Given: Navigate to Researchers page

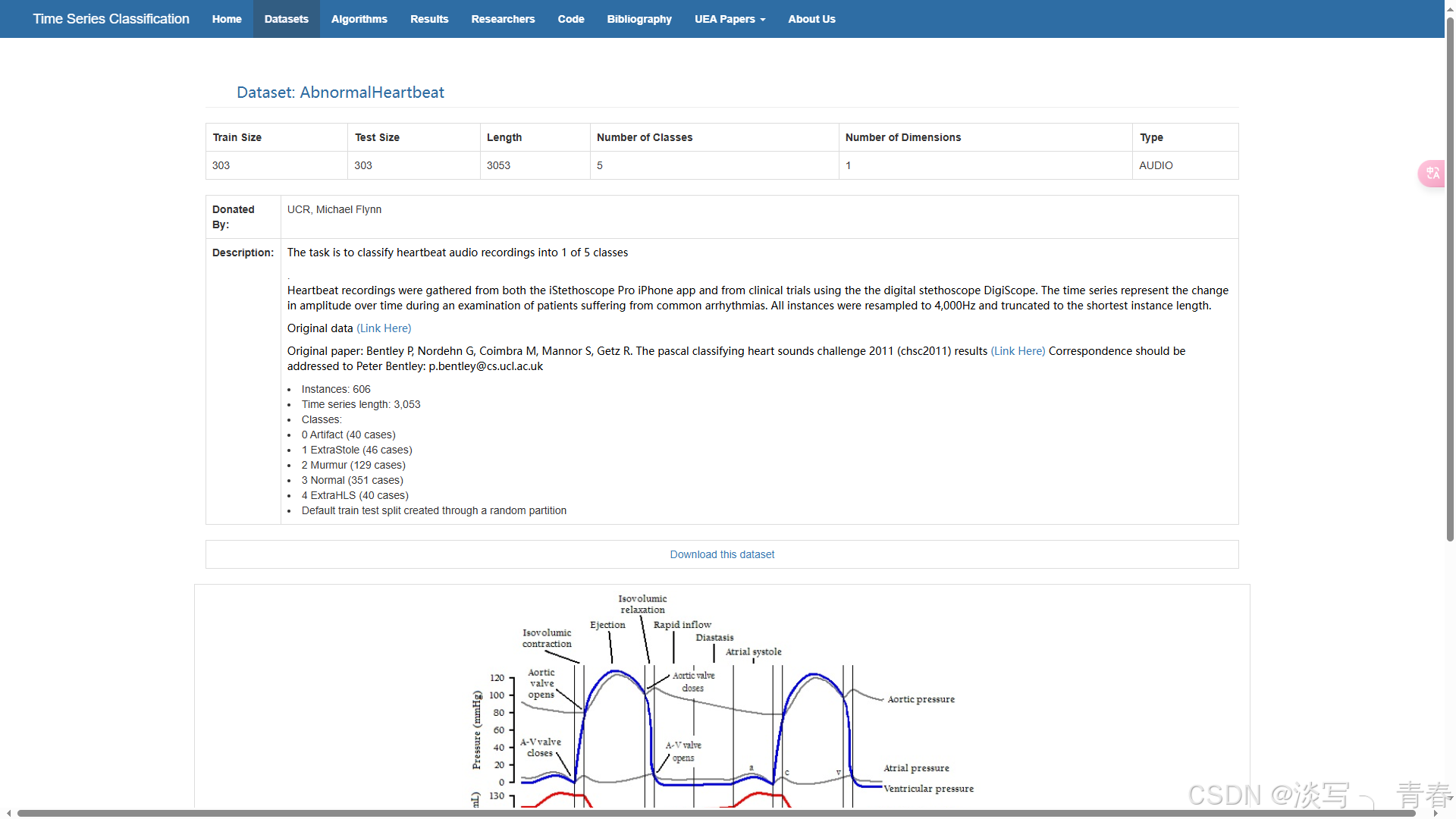Looking at the screenshot, I should click(x=503, y=19).
